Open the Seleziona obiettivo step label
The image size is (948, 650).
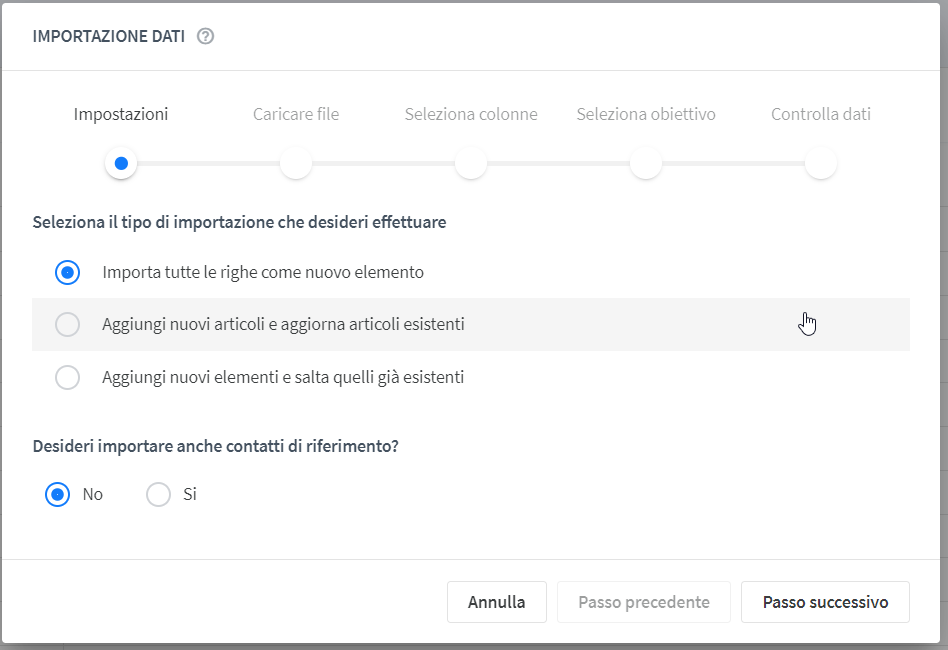point(646,114)
